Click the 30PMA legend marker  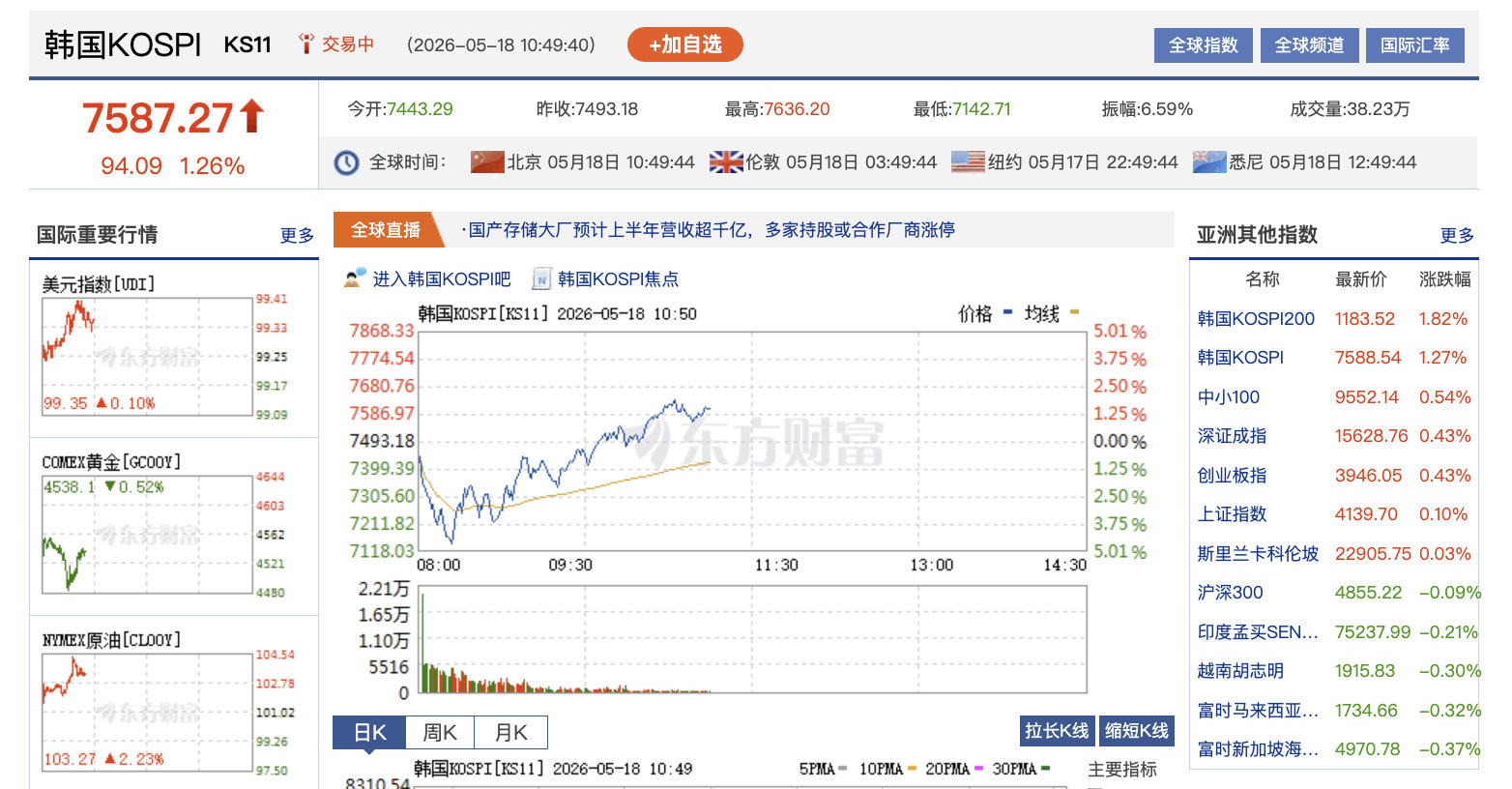[x=1045, y=769]
